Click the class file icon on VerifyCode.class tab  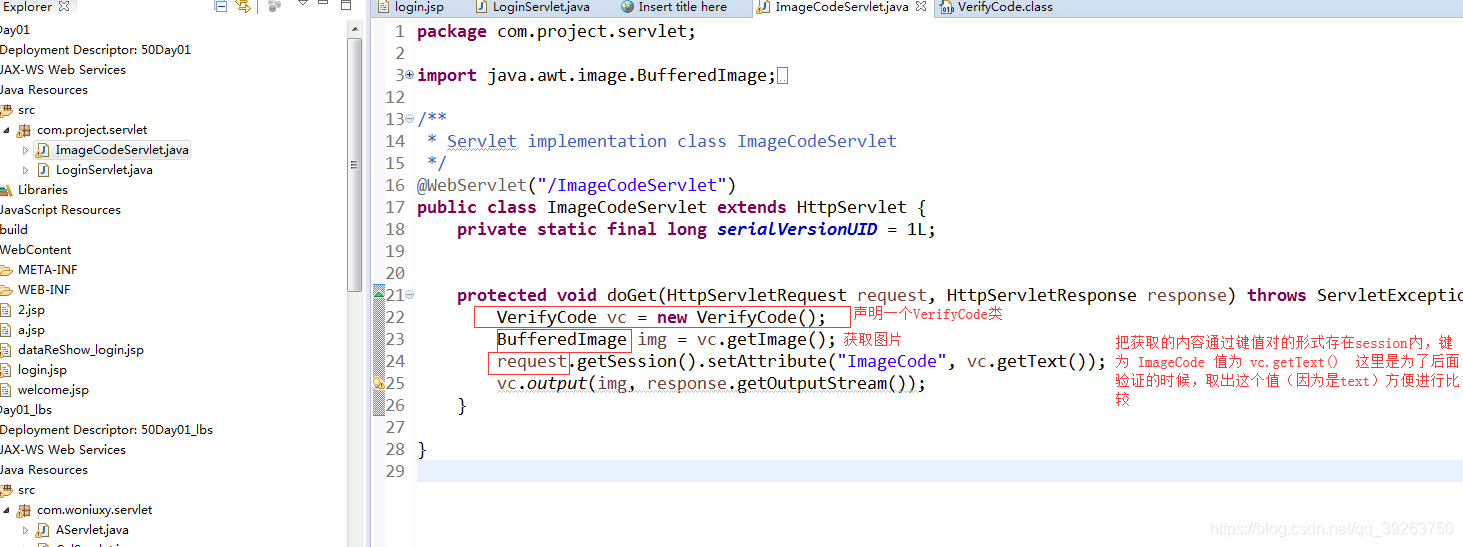[x=946, y=7]
